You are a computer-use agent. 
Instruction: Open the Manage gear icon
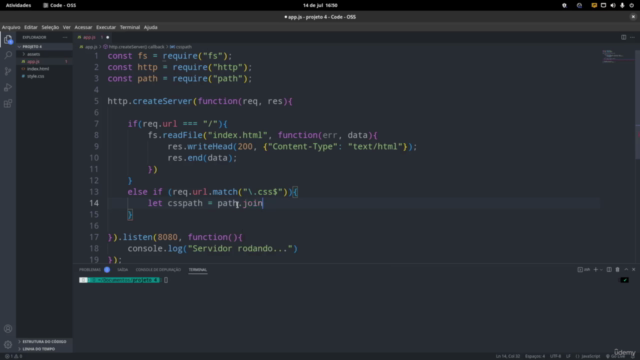[8, 344]
